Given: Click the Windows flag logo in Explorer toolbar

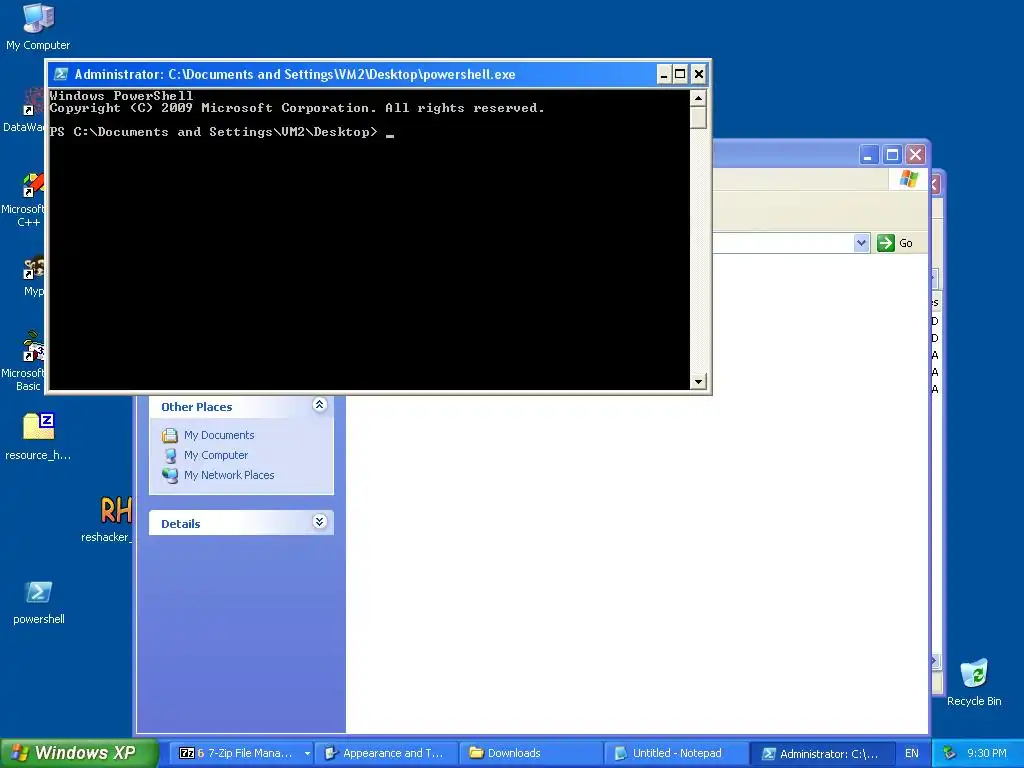Looking at the screenshot, I should (908, 179).
